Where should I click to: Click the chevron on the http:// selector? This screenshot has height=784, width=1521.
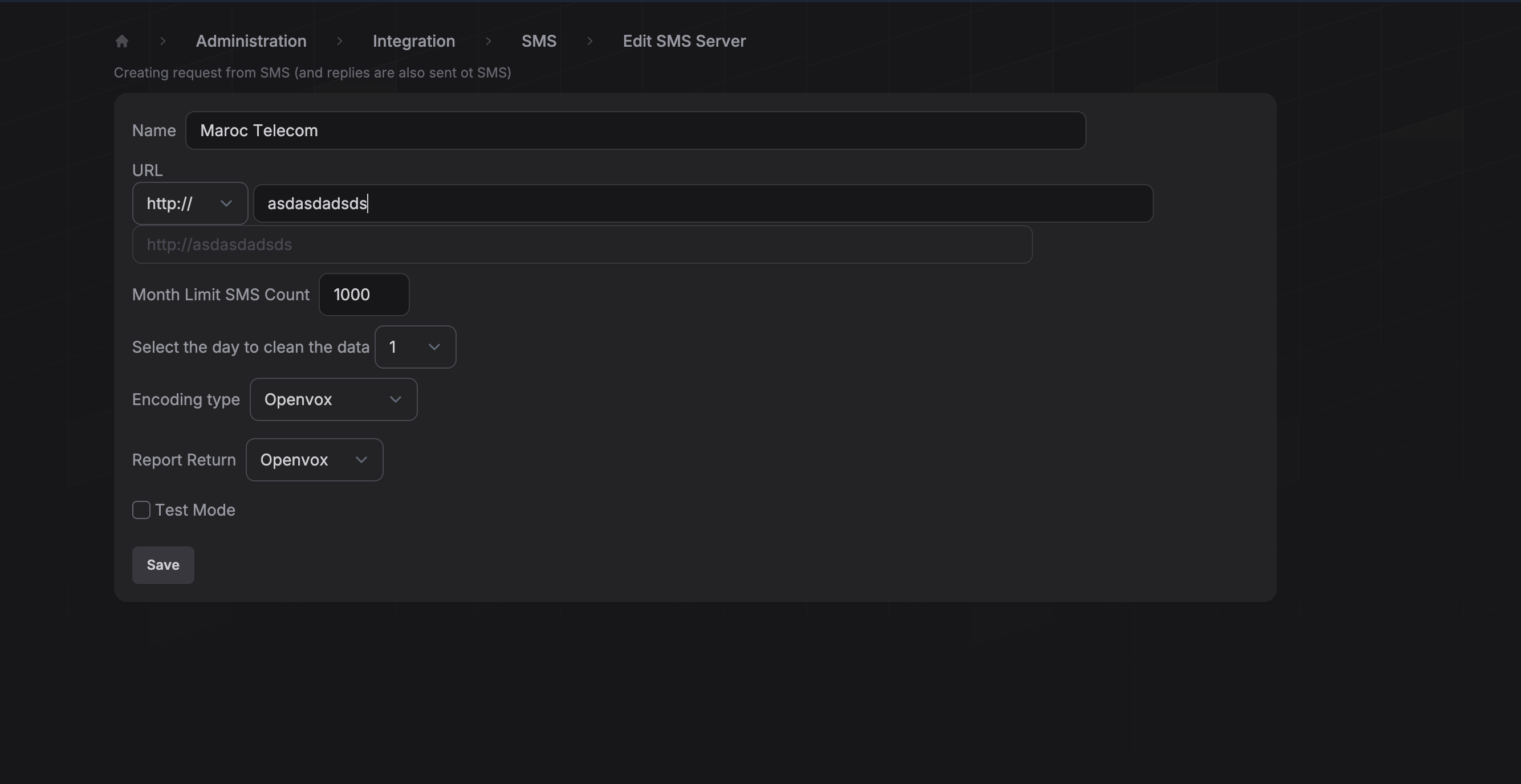226,203
